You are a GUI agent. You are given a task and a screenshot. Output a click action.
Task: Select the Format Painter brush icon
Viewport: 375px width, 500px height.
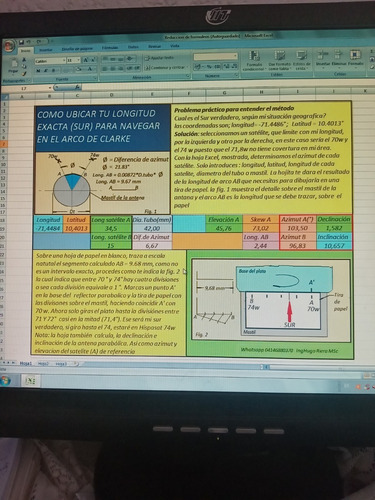tap(24, 74)
